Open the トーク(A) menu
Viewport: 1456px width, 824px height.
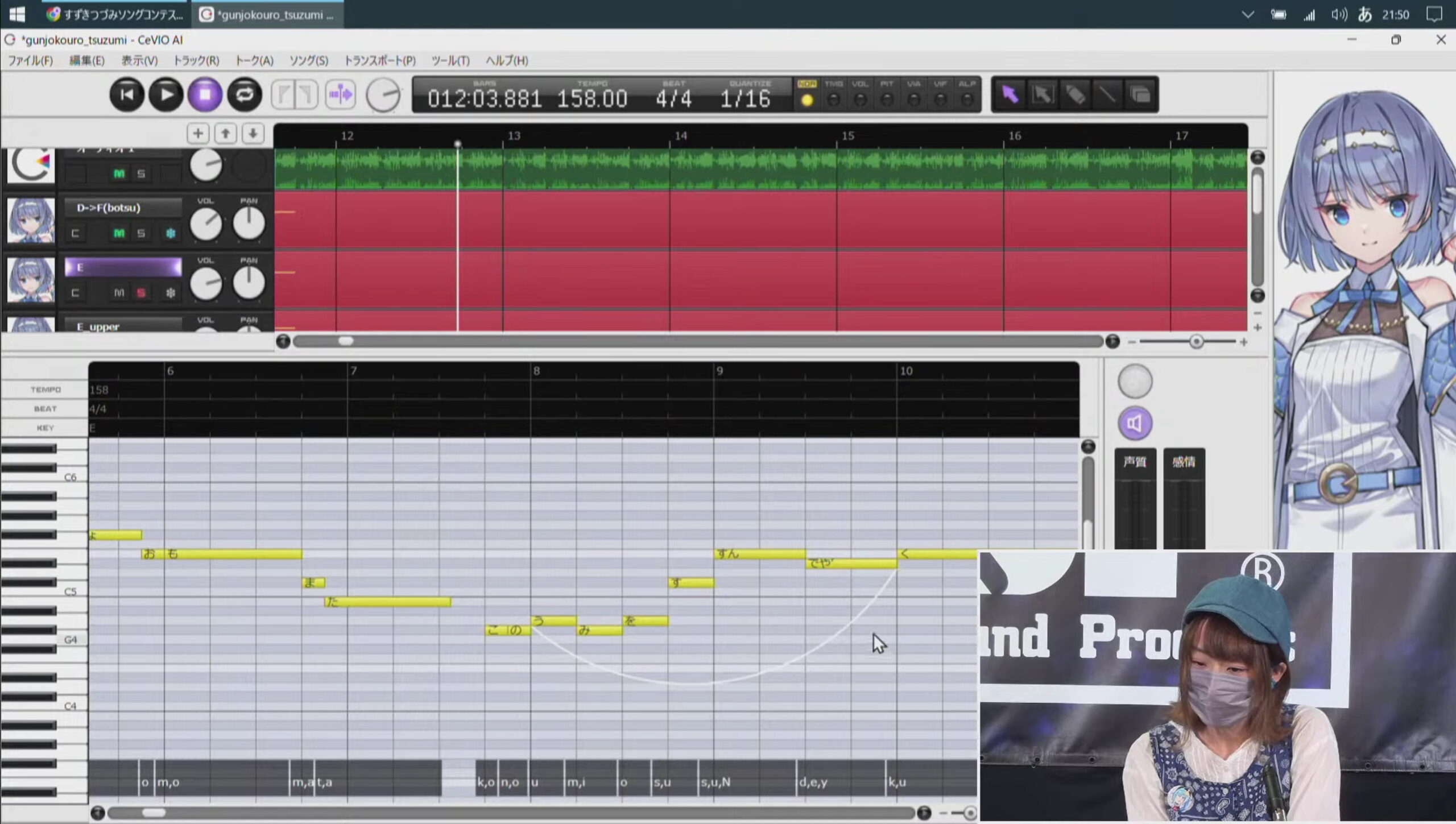[x=254, y=60]
